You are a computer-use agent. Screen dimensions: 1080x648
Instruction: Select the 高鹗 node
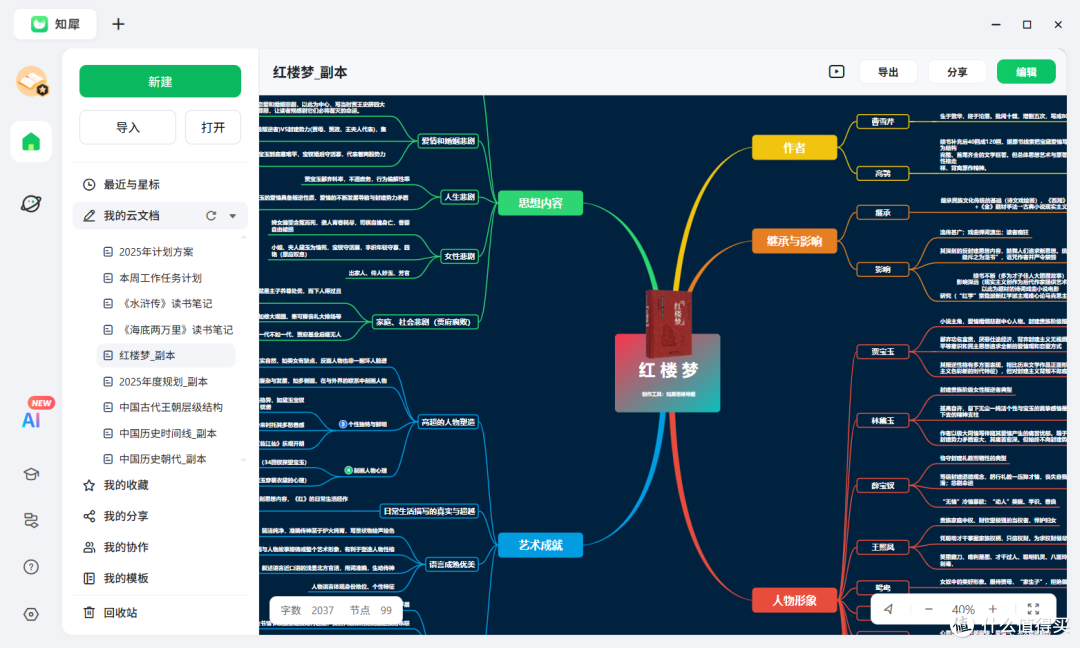[882, 174]
